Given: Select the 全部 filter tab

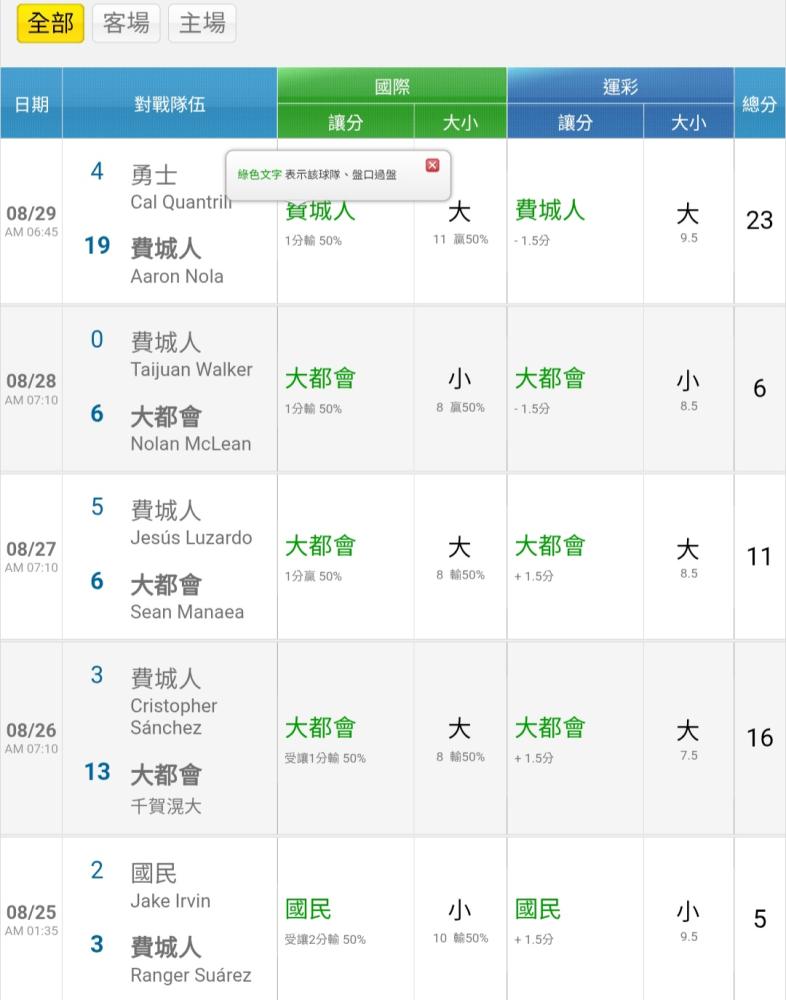Looking at the screenshot, I should click(x=50, y=23).
